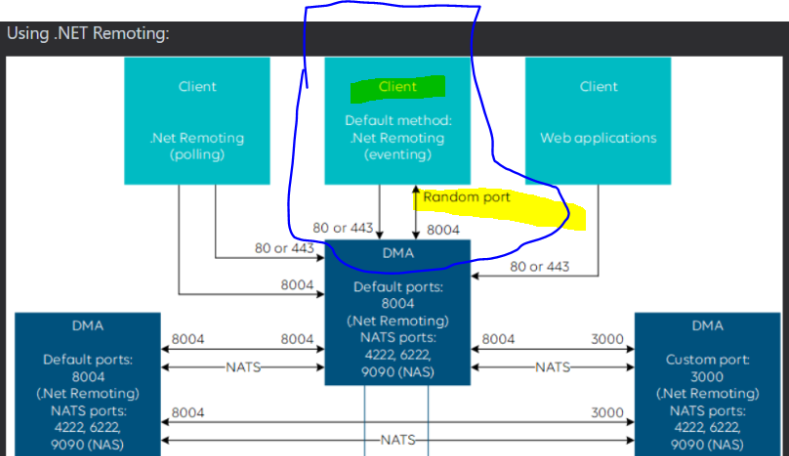Screen dimensions: 789x456
Task: Click "80 or 443" label on polling client line
Action: tap(284, 248)
